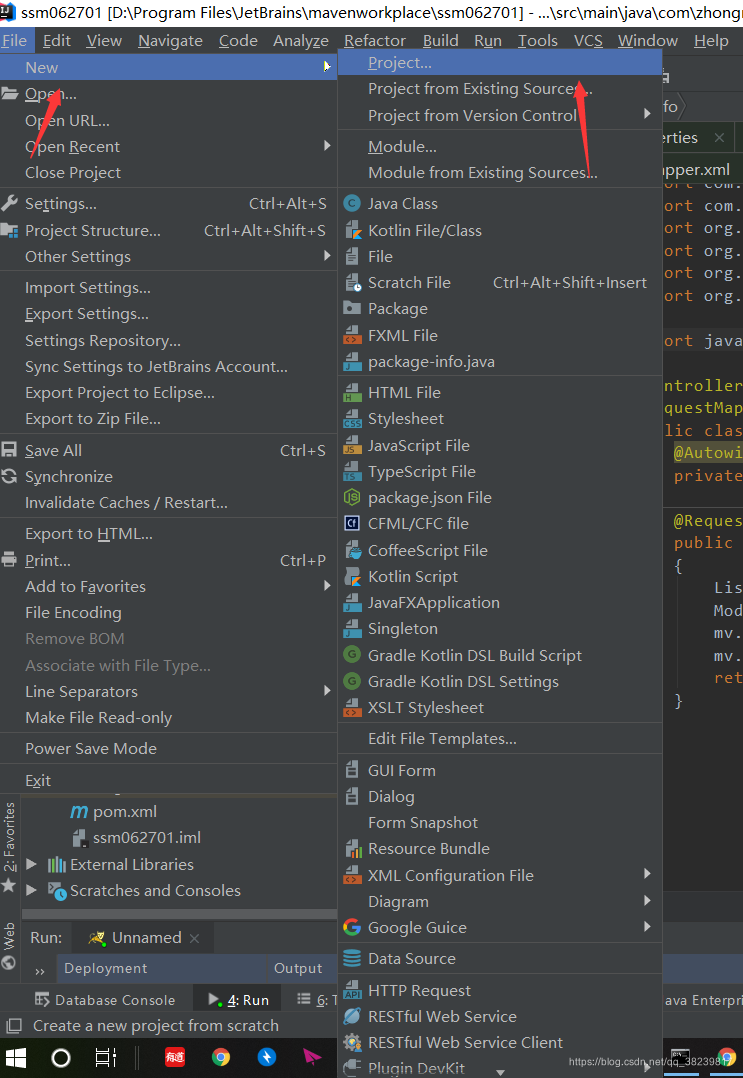Click the Data Source database icon
743x1078 pixels.
pyautogui.click(x=352, y=959)
